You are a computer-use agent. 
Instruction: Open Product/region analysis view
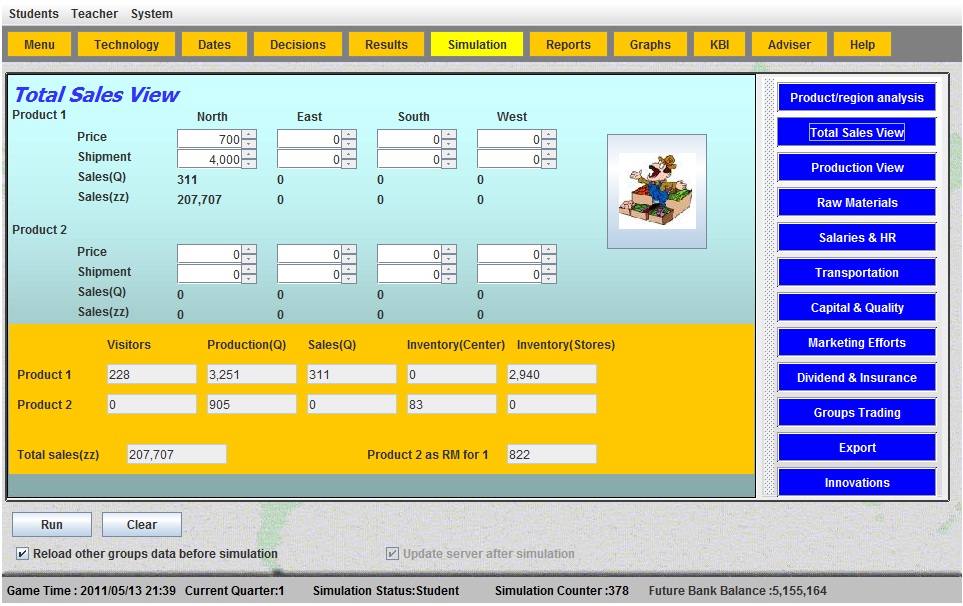[857, 98]
